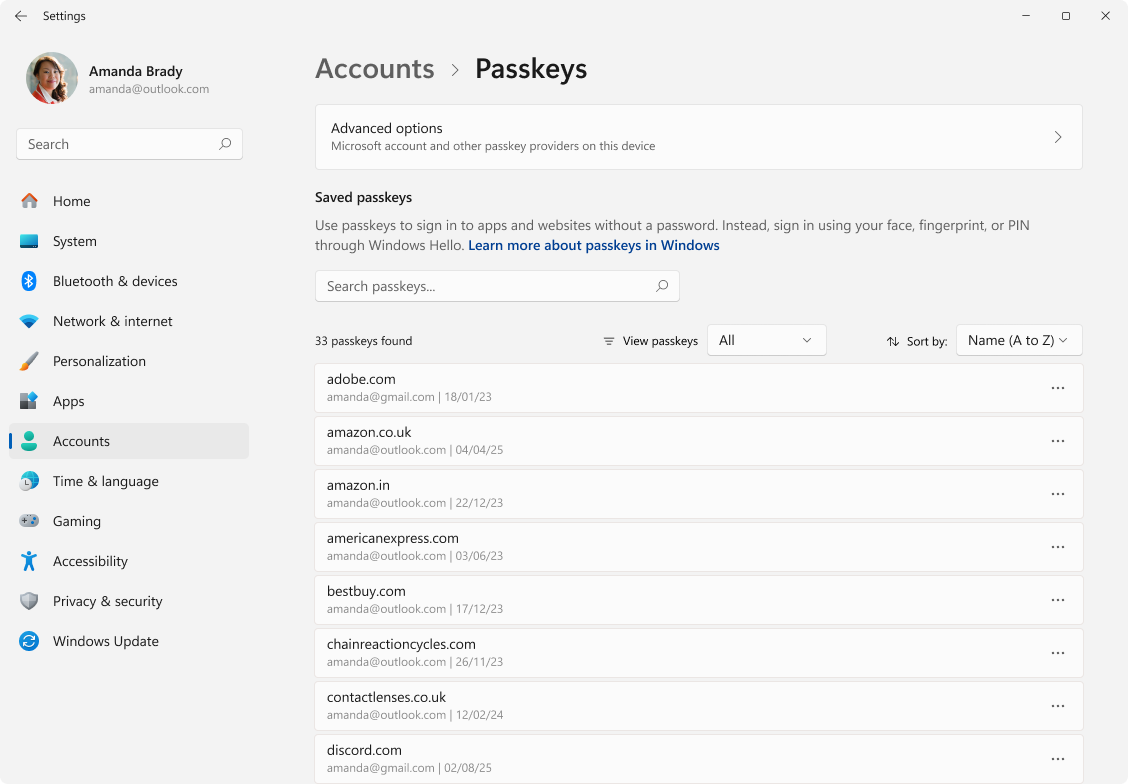Open the System settings icon in sidebar

pyautogui.click(x=28, y=241)
